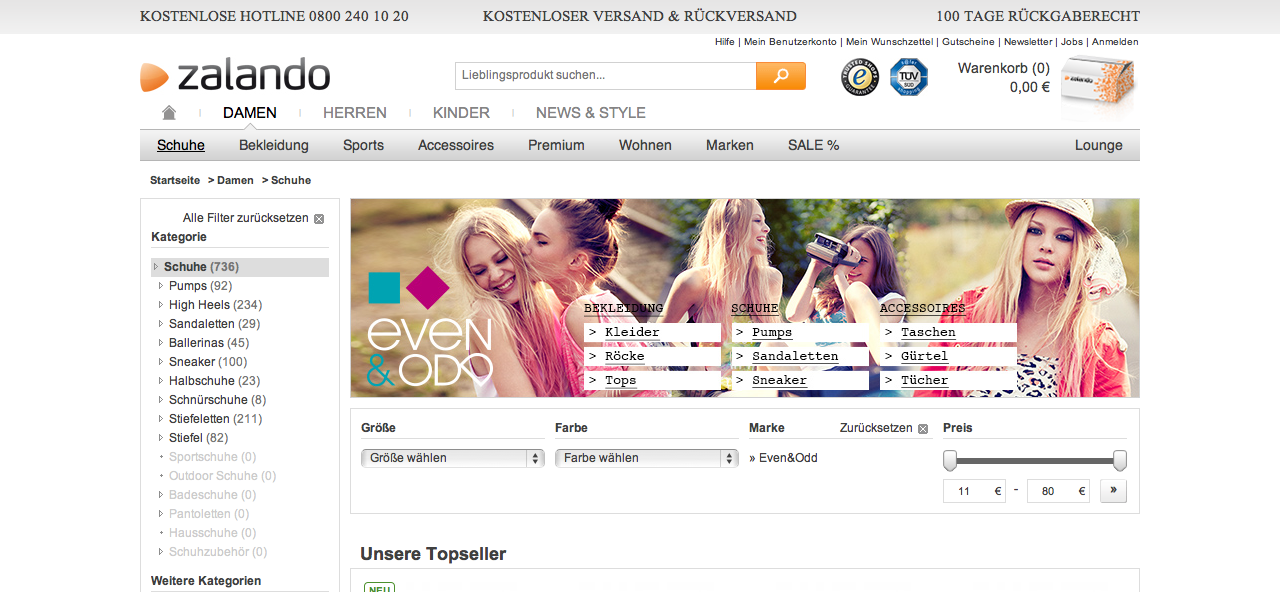Reset all filters via X icon
The height and width of the screenshot is (592, 1280).
[319, 219]
